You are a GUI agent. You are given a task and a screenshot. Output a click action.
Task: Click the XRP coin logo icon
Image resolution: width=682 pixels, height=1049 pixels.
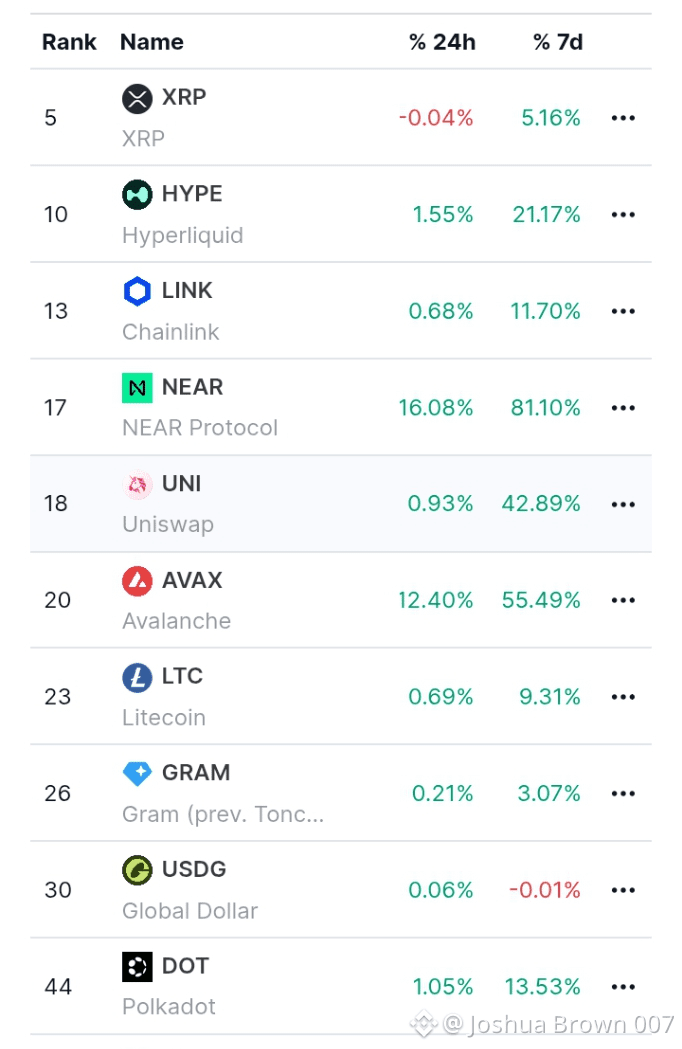(x=137, y=99)
